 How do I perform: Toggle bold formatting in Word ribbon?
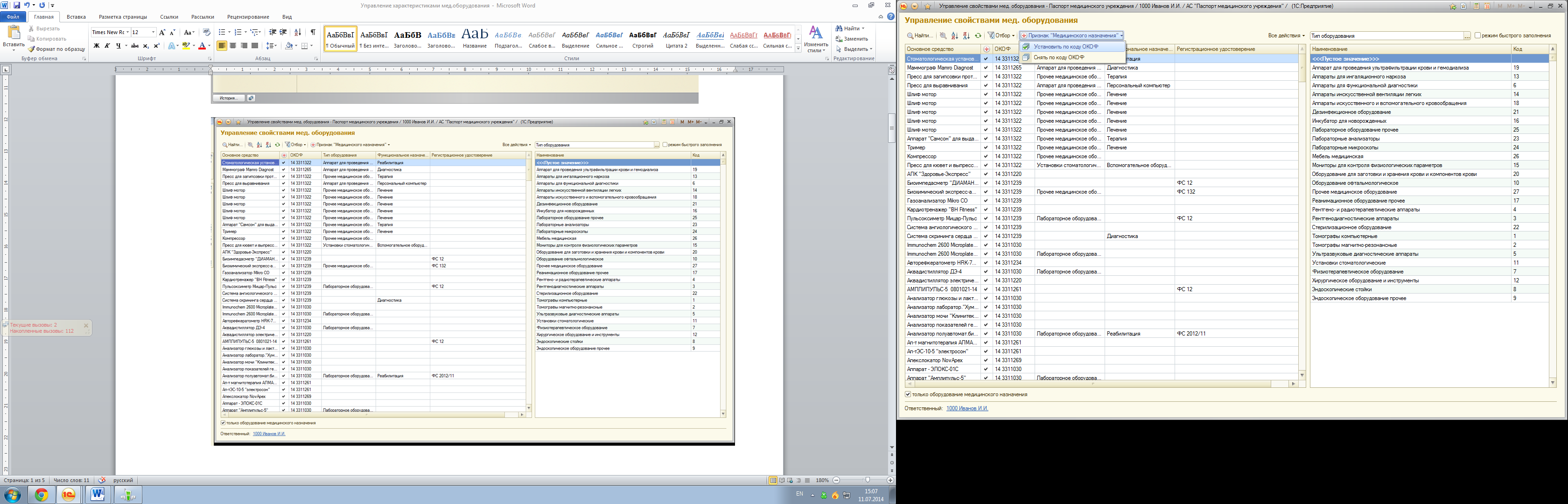[96, 46]
